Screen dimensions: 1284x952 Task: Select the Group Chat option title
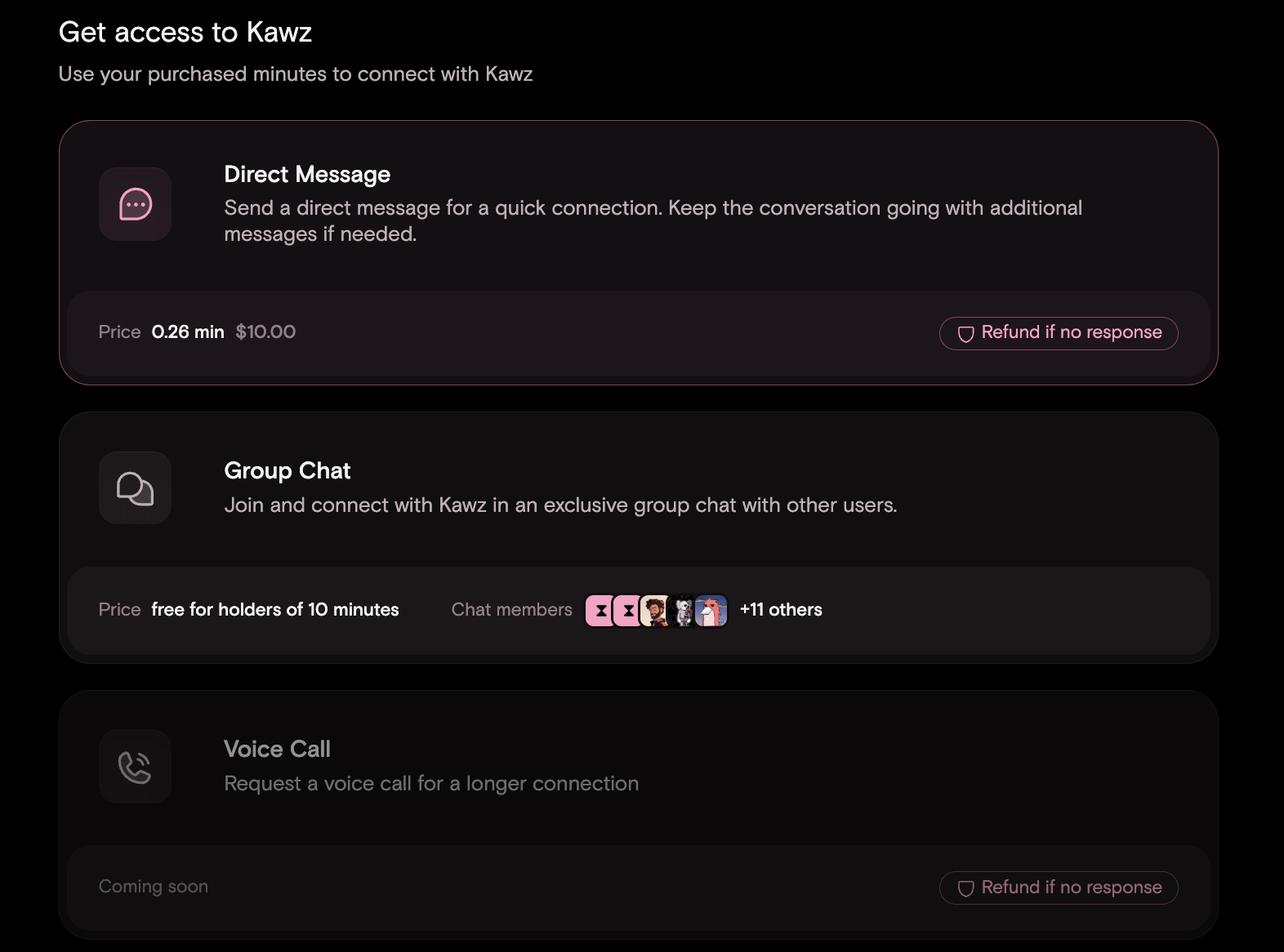point(288,471)
